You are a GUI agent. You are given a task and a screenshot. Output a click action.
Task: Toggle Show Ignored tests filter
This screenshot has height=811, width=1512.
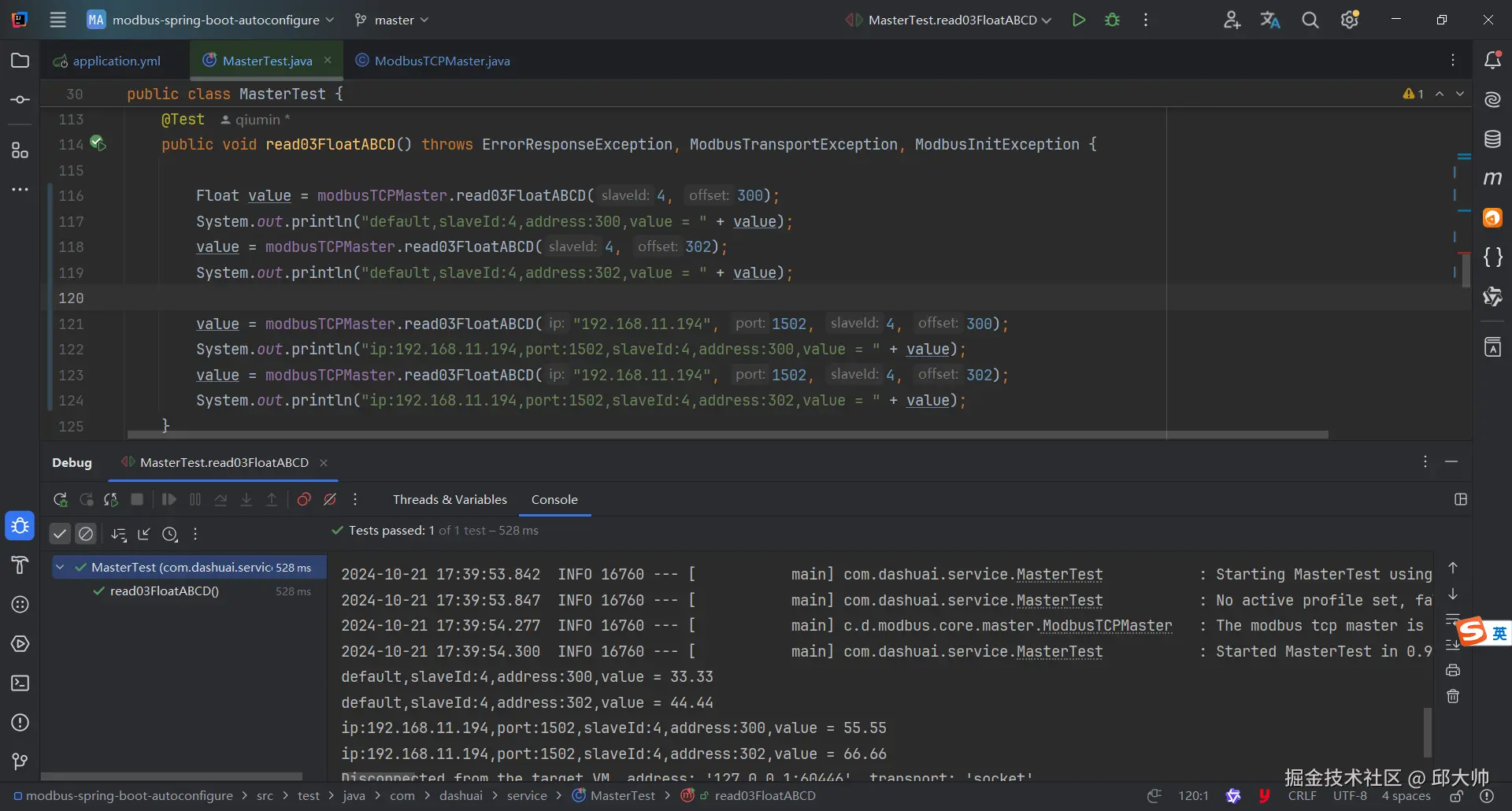click(x=86, y=534)
